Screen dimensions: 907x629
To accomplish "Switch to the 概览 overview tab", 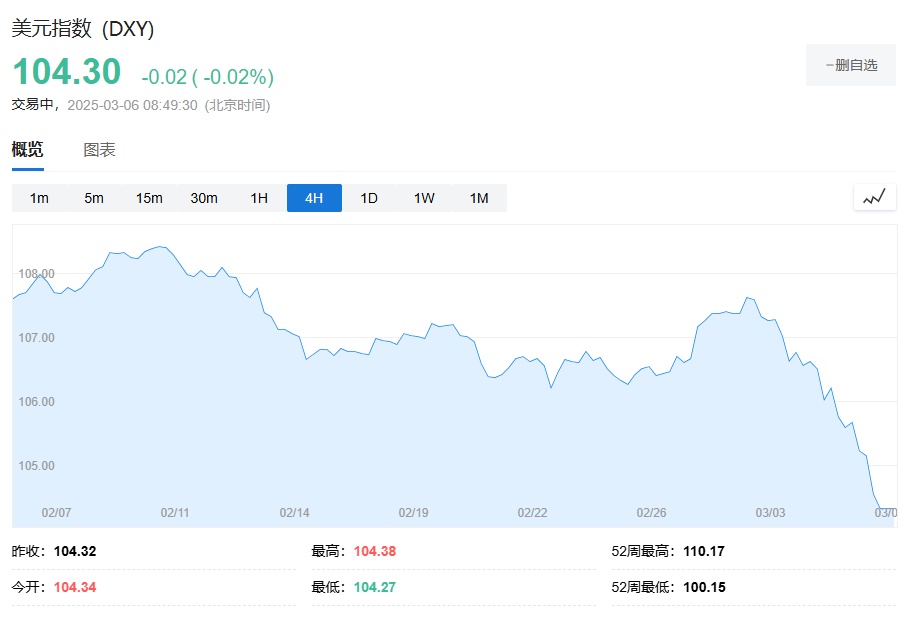I will click(28, 150).
